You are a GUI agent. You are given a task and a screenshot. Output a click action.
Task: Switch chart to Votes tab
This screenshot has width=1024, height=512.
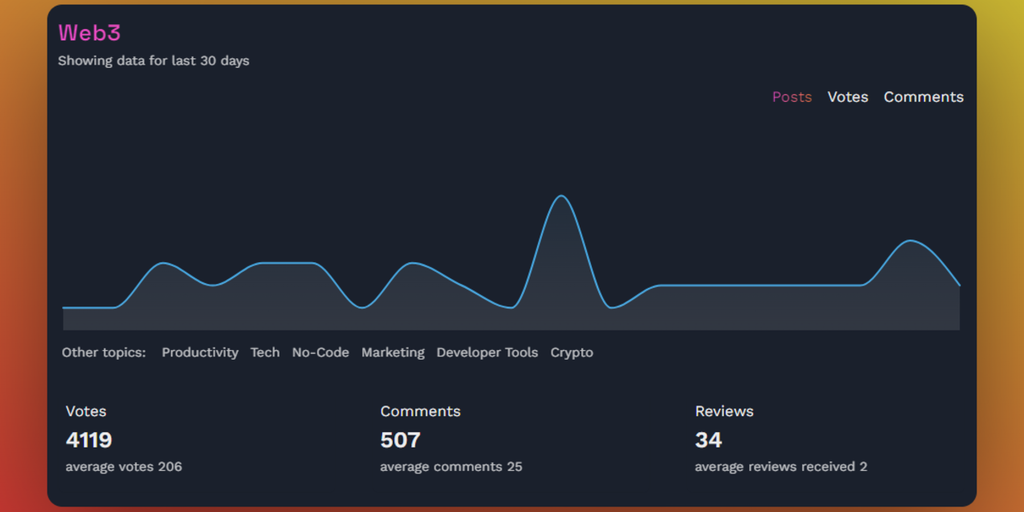[848, 97]
